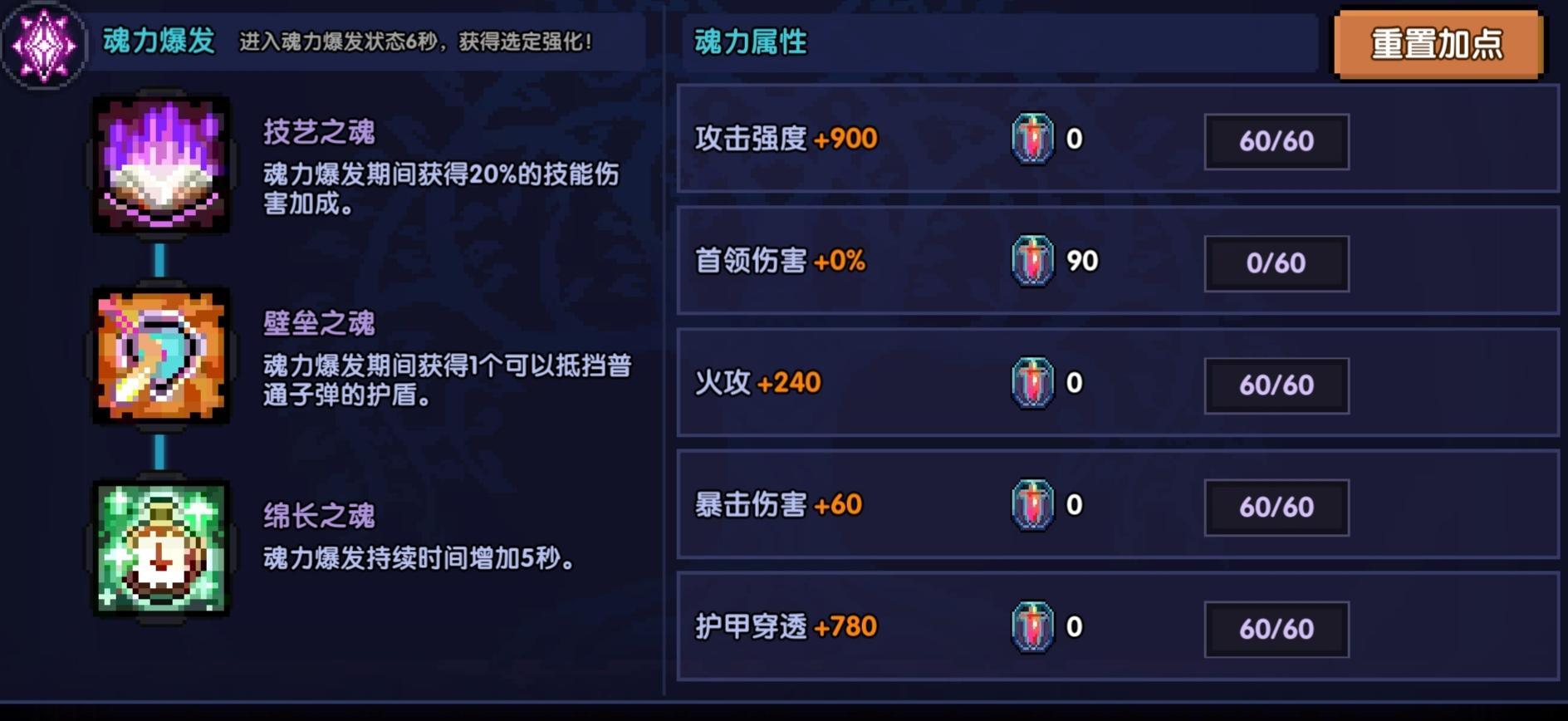The image size is (1568, 721).
Task: Tap the soul gem icon beside 首领伤害
Action: pyautogui.click(x=1032, y=261)
